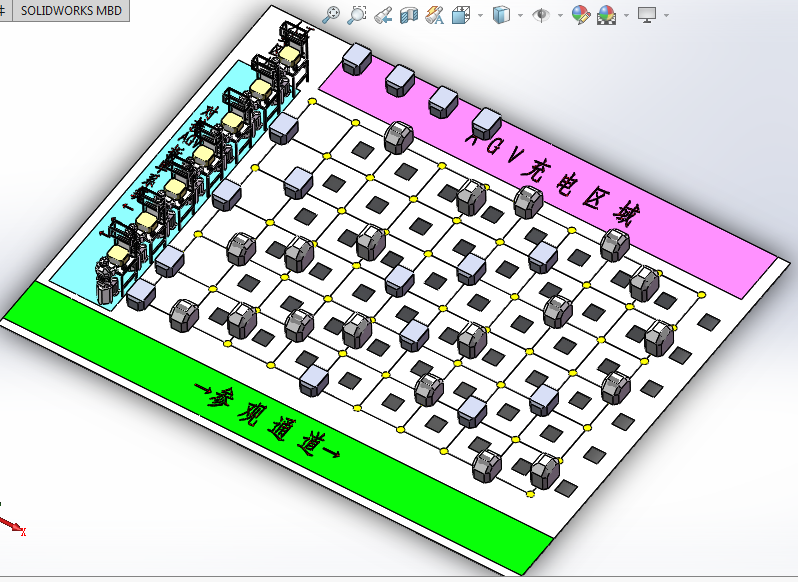Toggle the Hide/Show Items eye icon
The image size is (798, 582).
click(541, 15)
